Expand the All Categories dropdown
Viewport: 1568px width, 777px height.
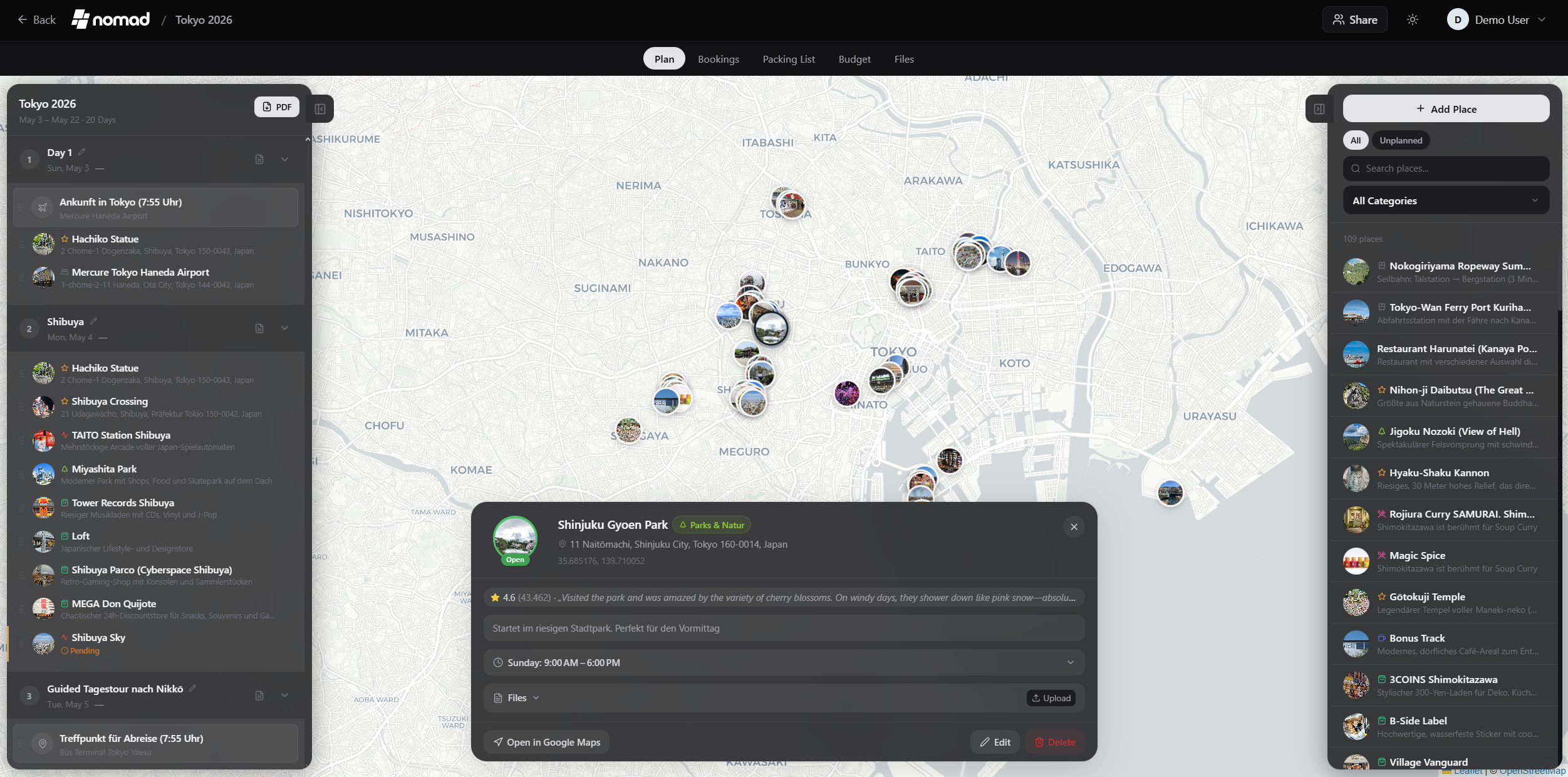click(1445, 200)
